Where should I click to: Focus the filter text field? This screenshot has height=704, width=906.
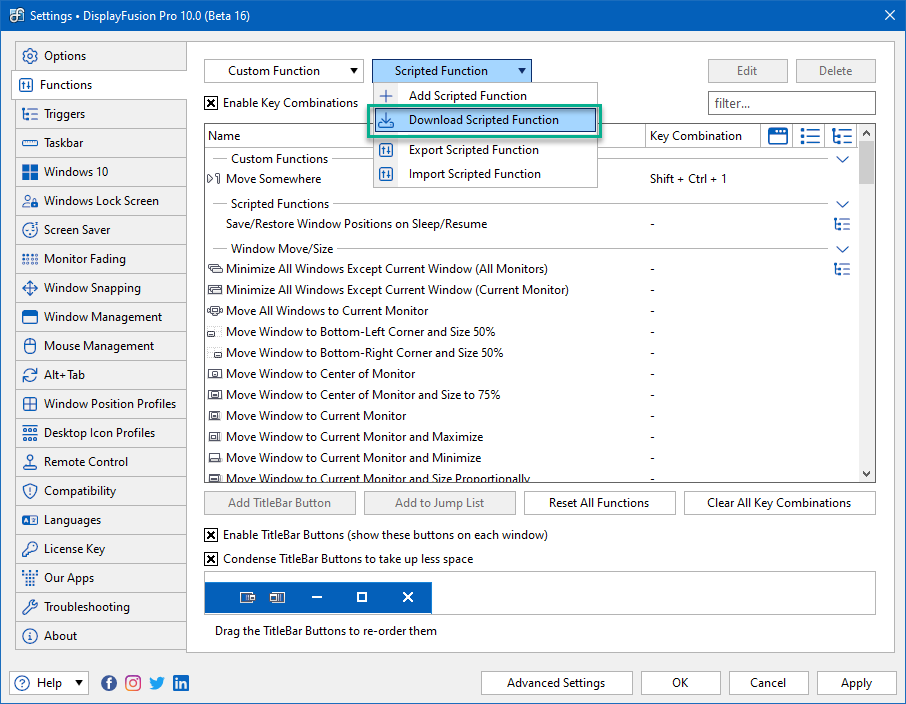click(792, 103)
